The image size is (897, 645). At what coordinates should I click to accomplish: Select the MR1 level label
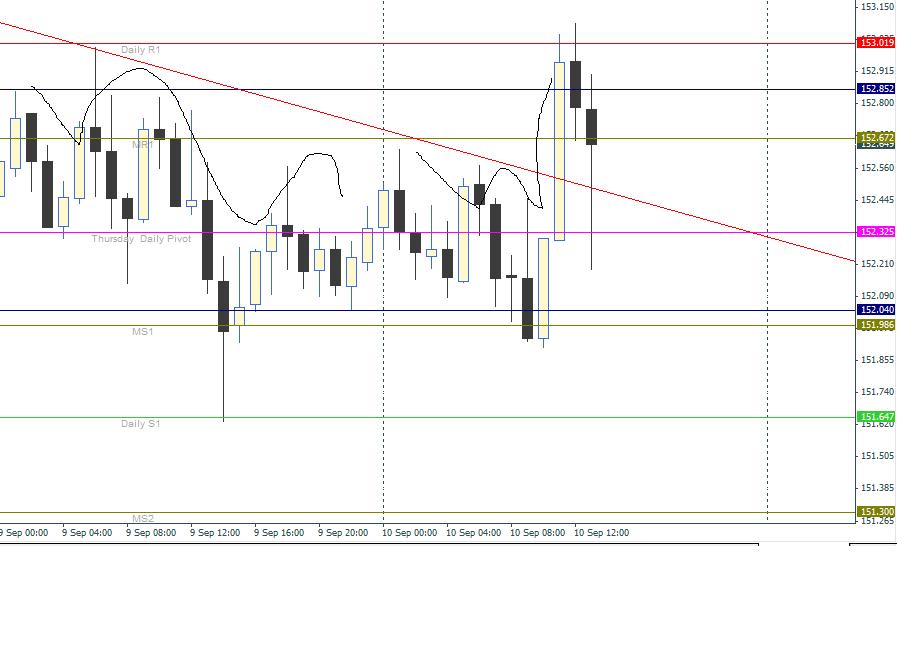(x=142, y=144)
